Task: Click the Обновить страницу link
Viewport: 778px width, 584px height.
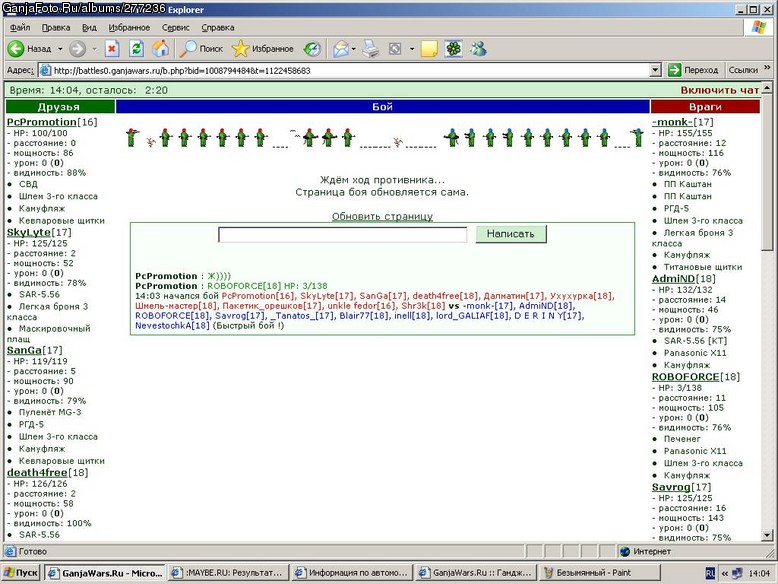Action: 382,216
